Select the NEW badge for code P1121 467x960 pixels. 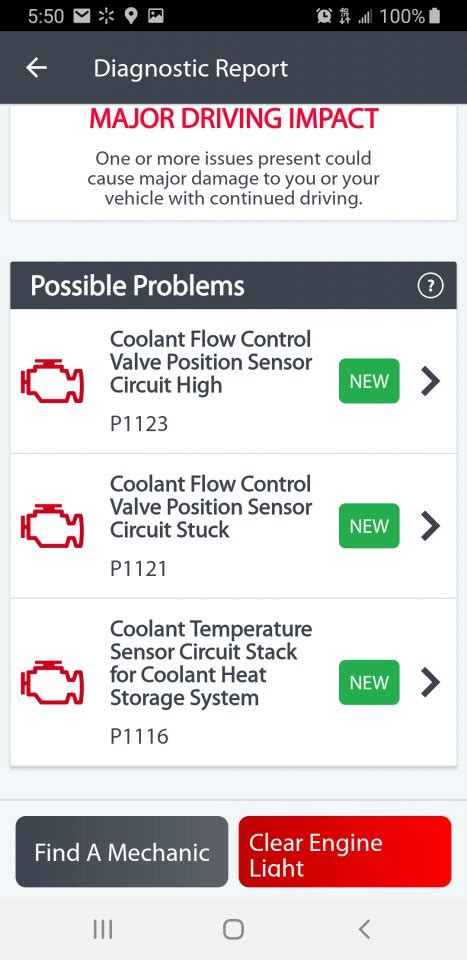[369, 526]
